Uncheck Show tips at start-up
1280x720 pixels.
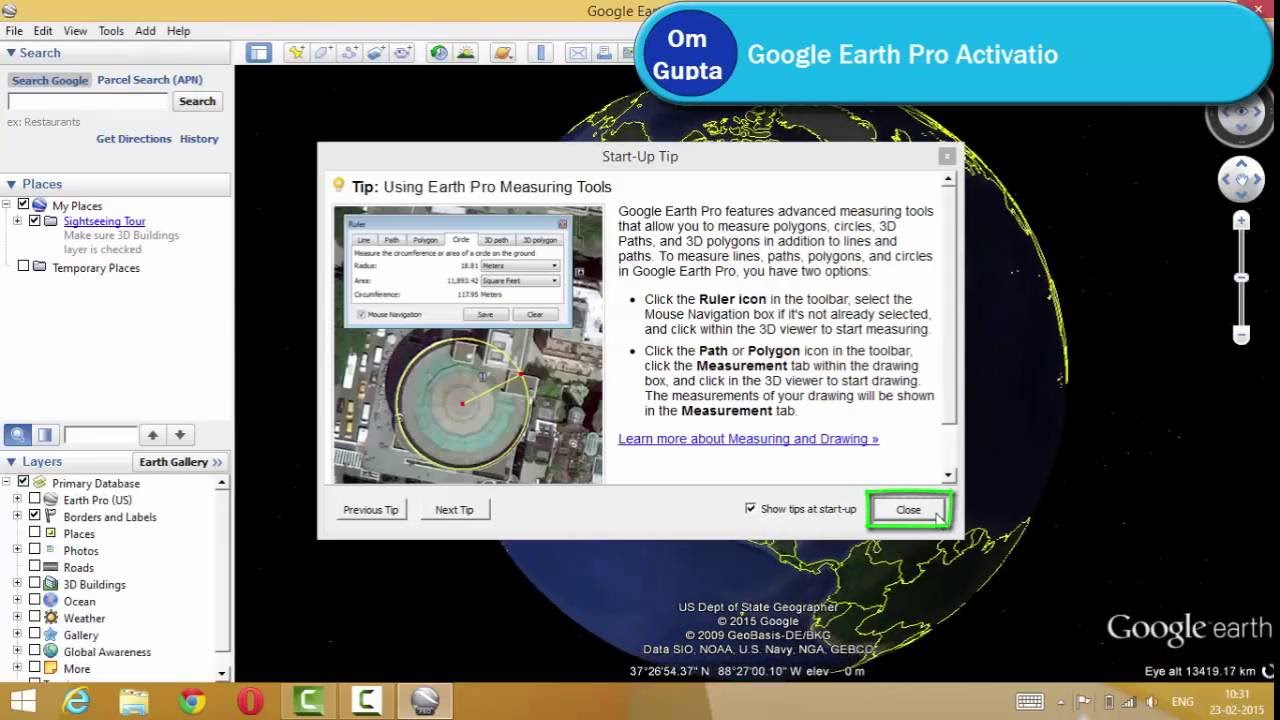click(x=750, y=509)
